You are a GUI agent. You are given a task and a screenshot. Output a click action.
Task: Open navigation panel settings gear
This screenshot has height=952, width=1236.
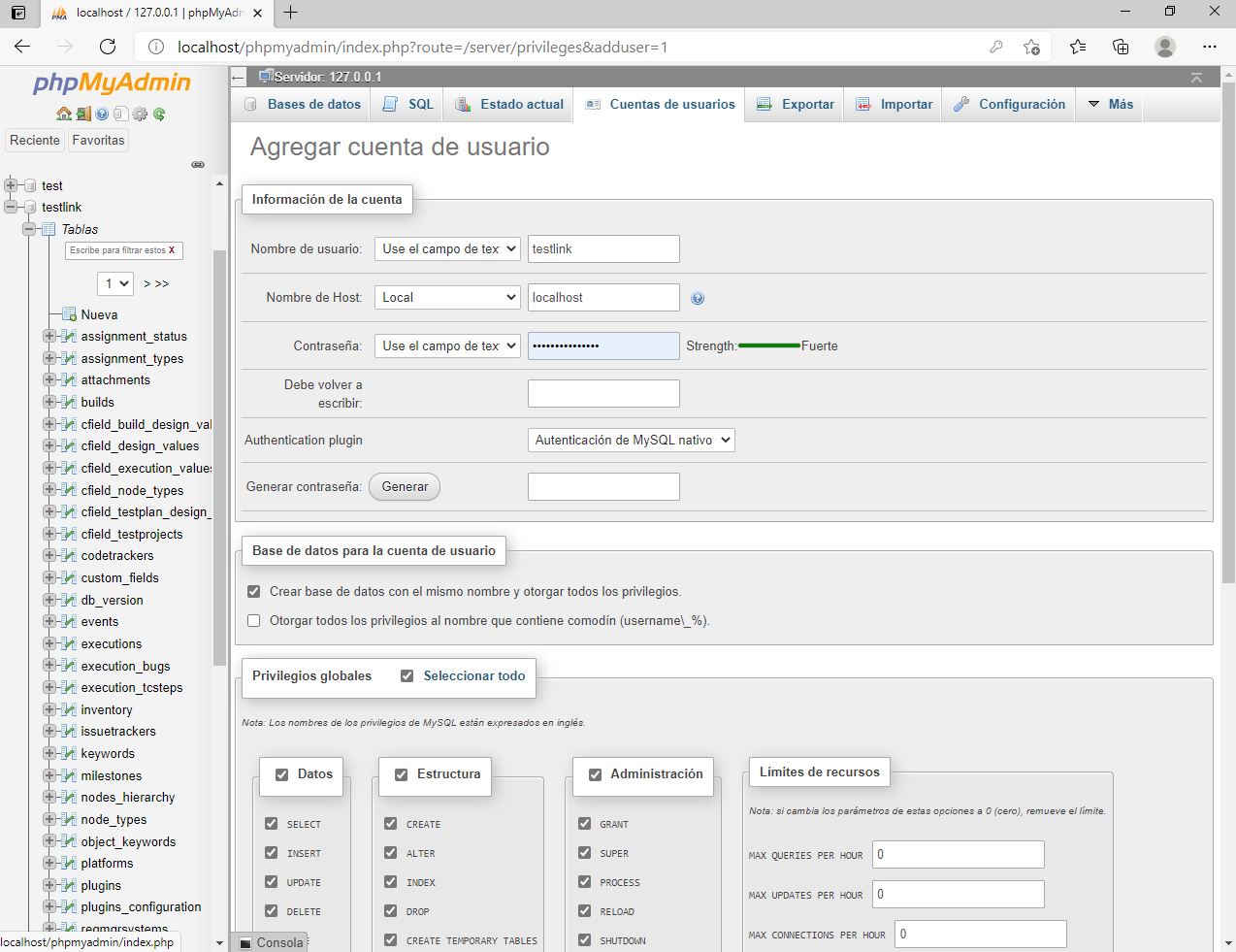[x=140, y=114]
